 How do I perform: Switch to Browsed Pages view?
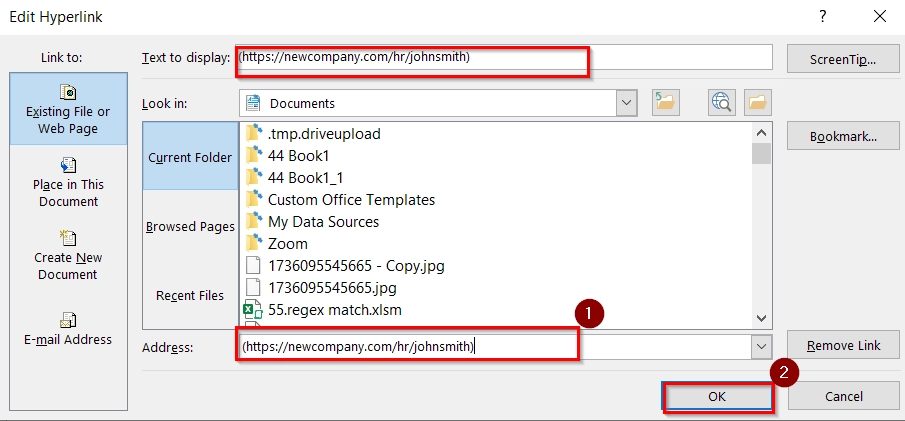click(190, 226)
